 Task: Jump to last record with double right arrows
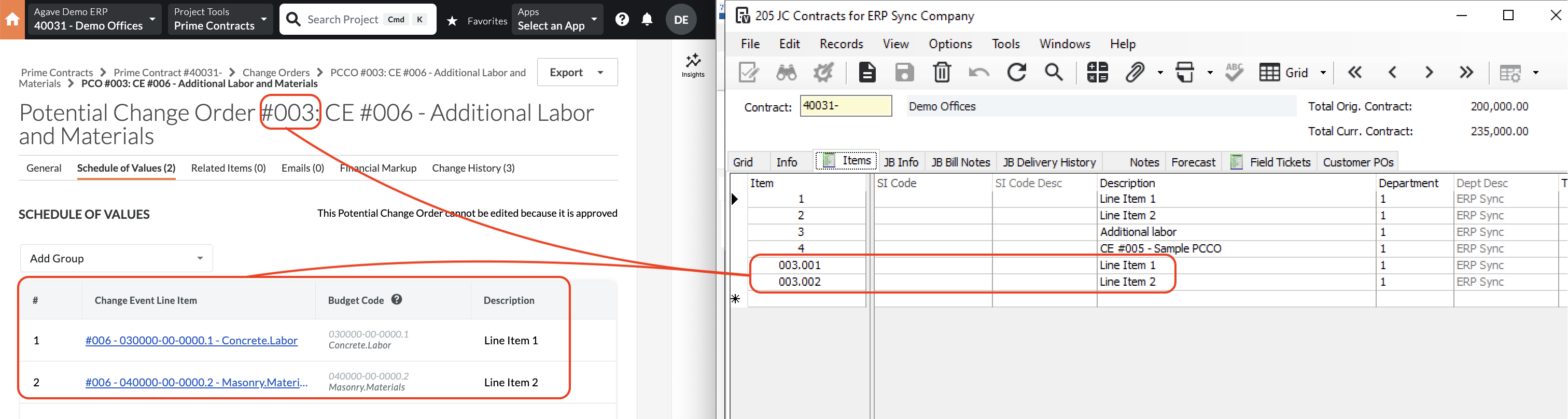point(1466,72)
